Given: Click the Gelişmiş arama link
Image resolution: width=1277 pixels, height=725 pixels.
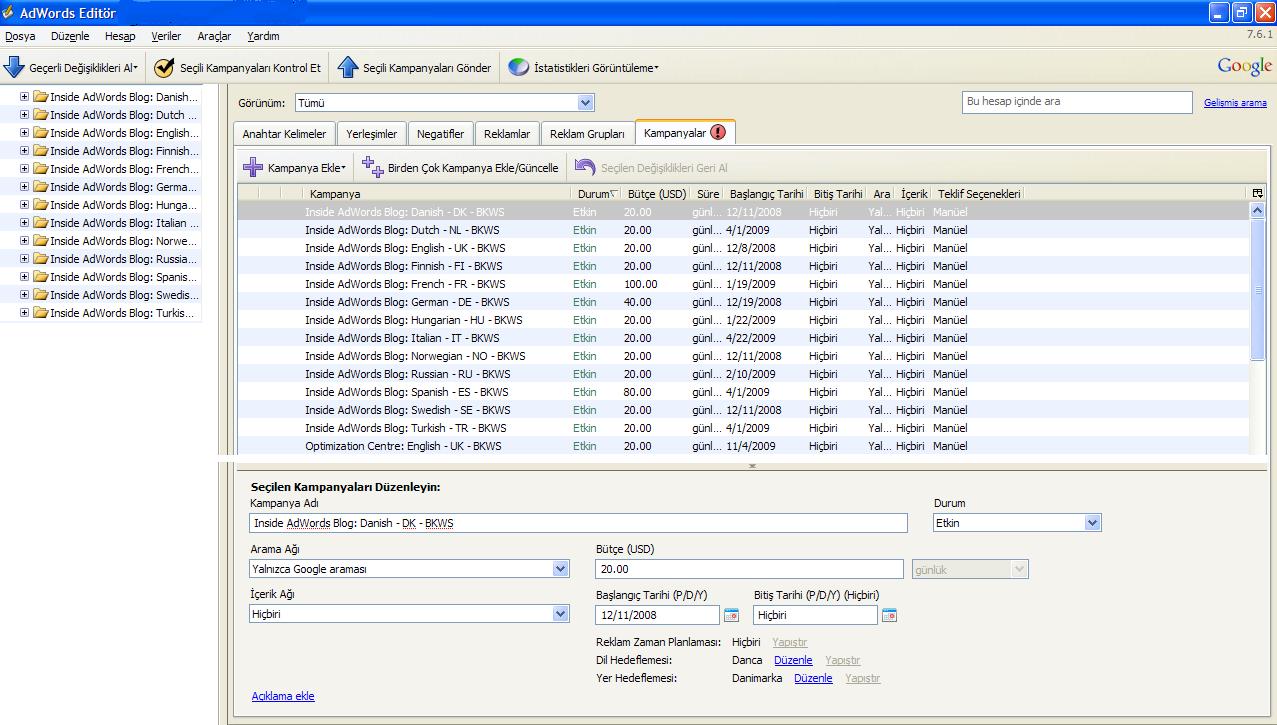Looking at the screenshot, I should (1235, 102).
